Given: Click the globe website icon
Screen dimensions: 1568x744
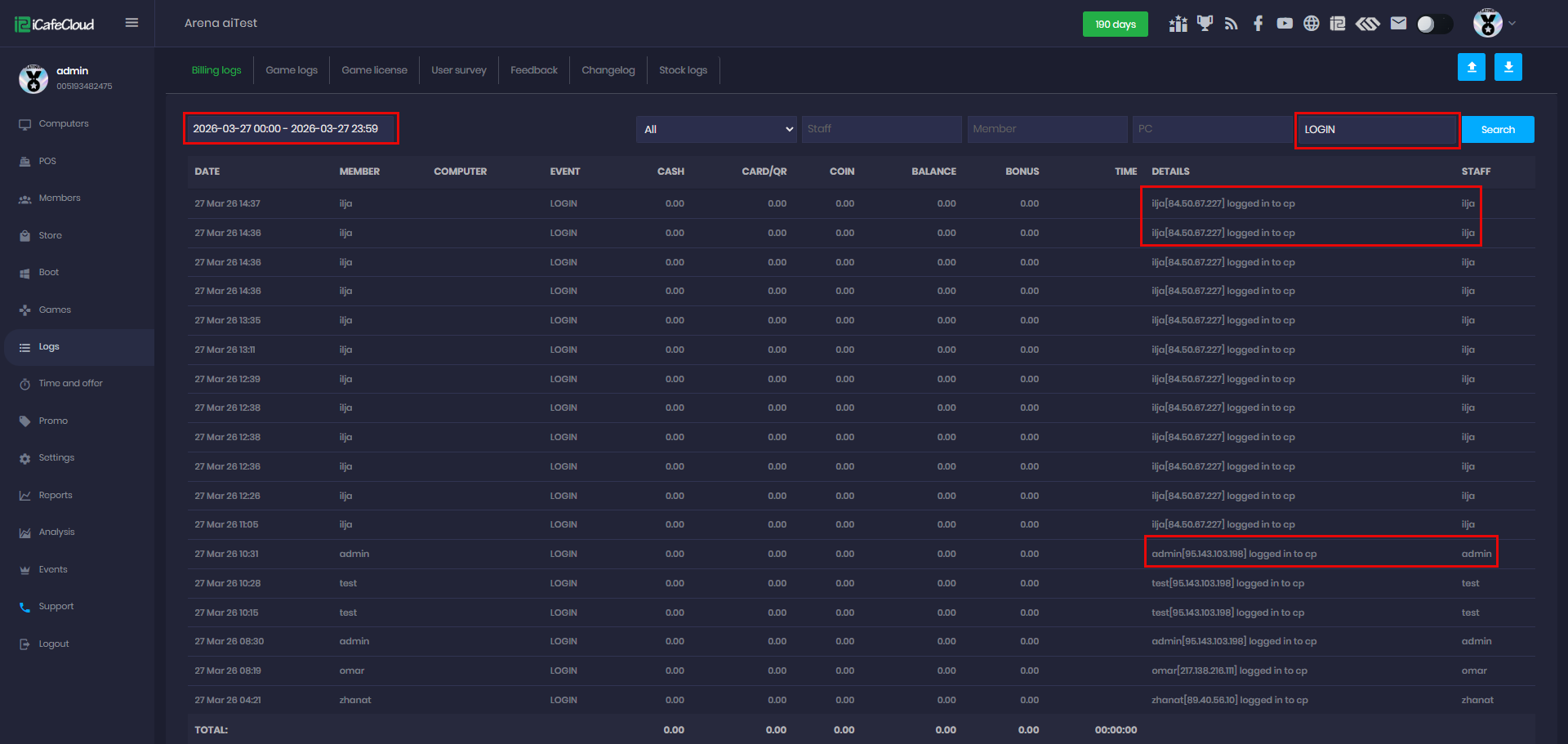Looking at the screenshot, I should [x=1311, y=24].
